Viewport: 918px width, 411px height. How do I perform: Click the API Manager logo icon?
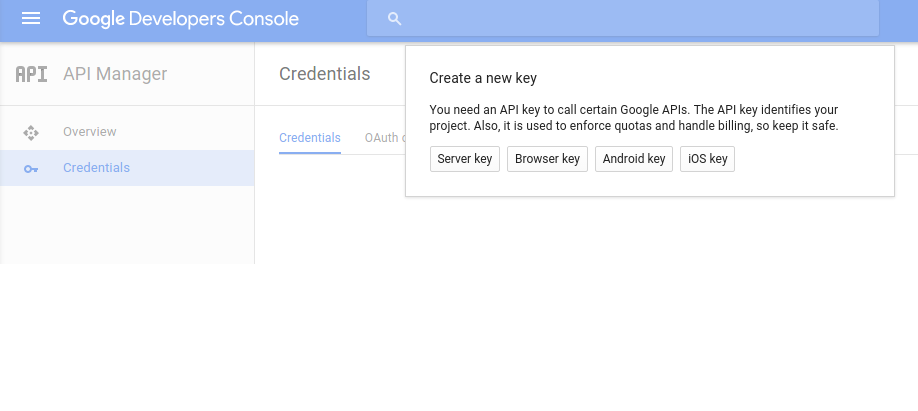click(x=32, y=74)
